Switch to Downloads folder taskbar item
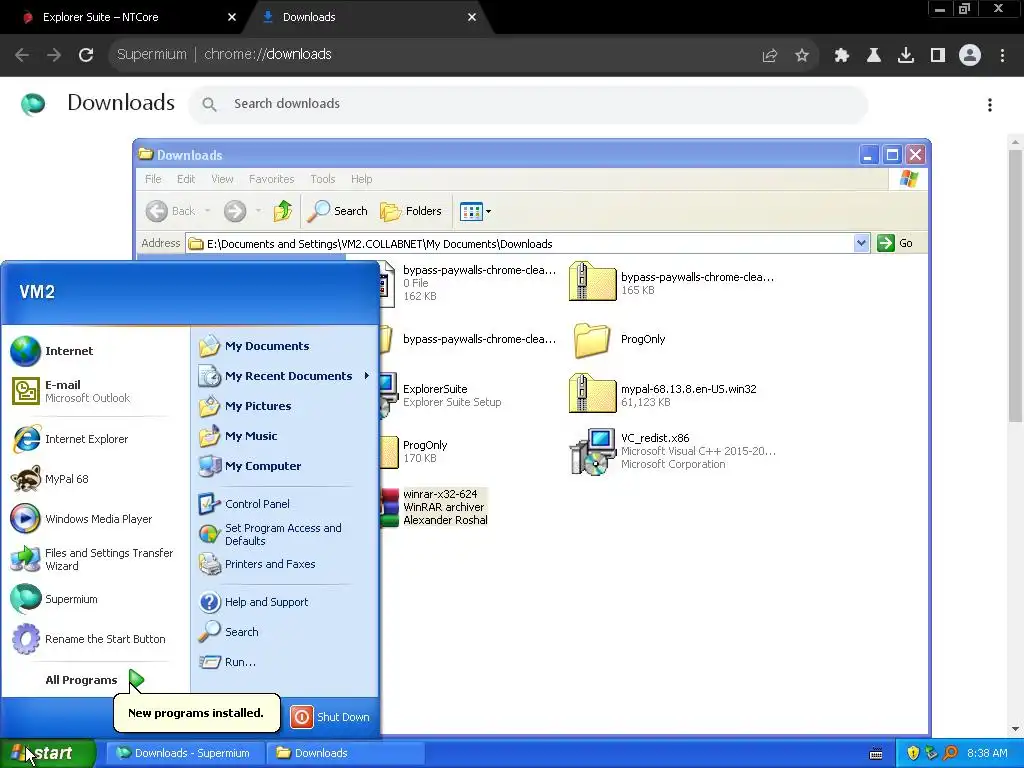 345,753
